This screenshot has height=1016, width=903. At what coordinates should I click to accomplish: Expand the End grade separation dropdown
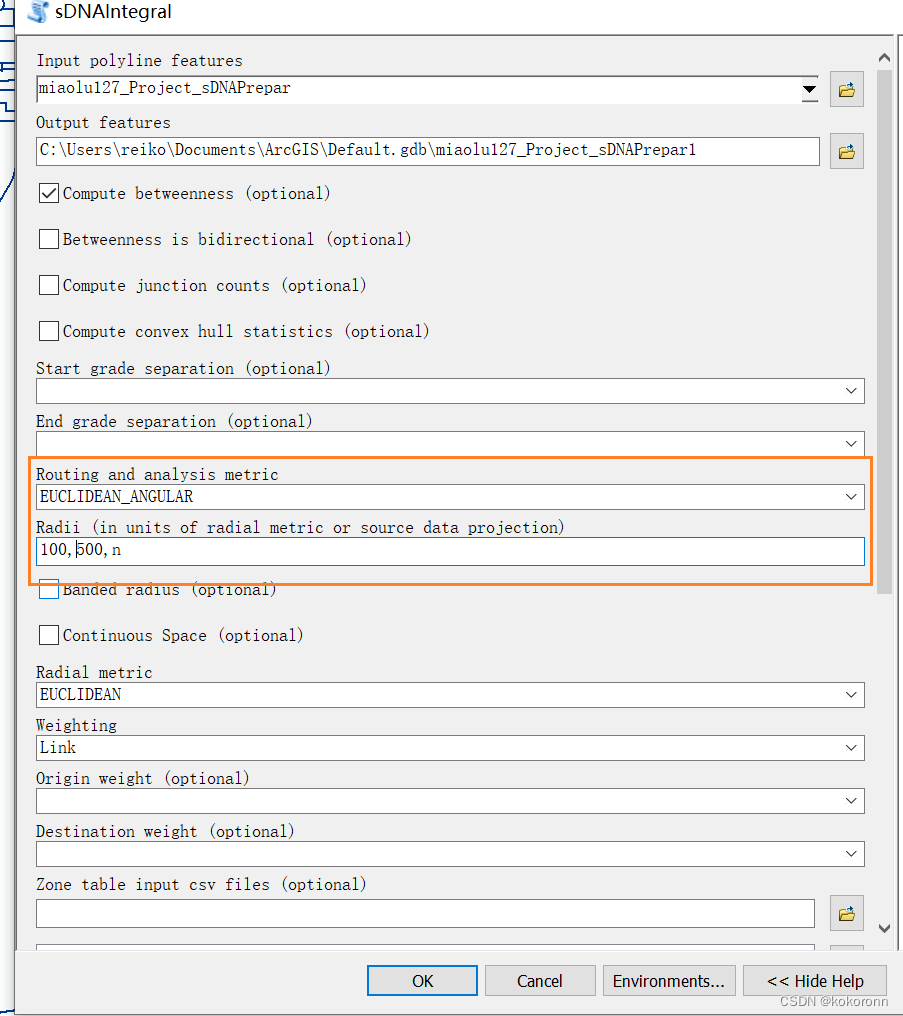tap(851, 443)
